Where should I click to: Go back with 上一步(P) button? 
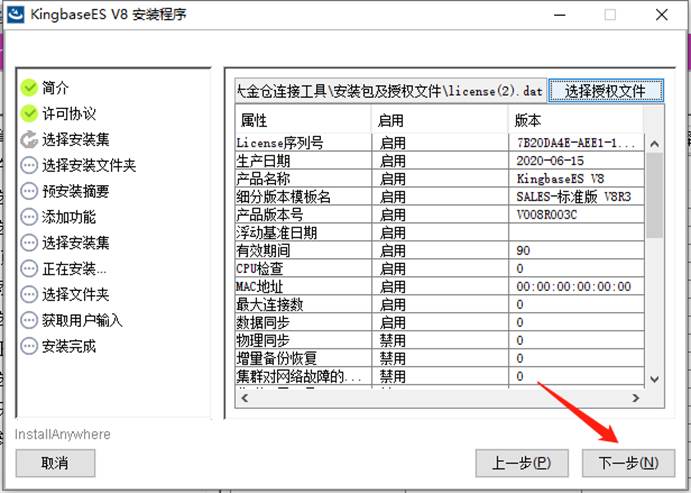522,463
